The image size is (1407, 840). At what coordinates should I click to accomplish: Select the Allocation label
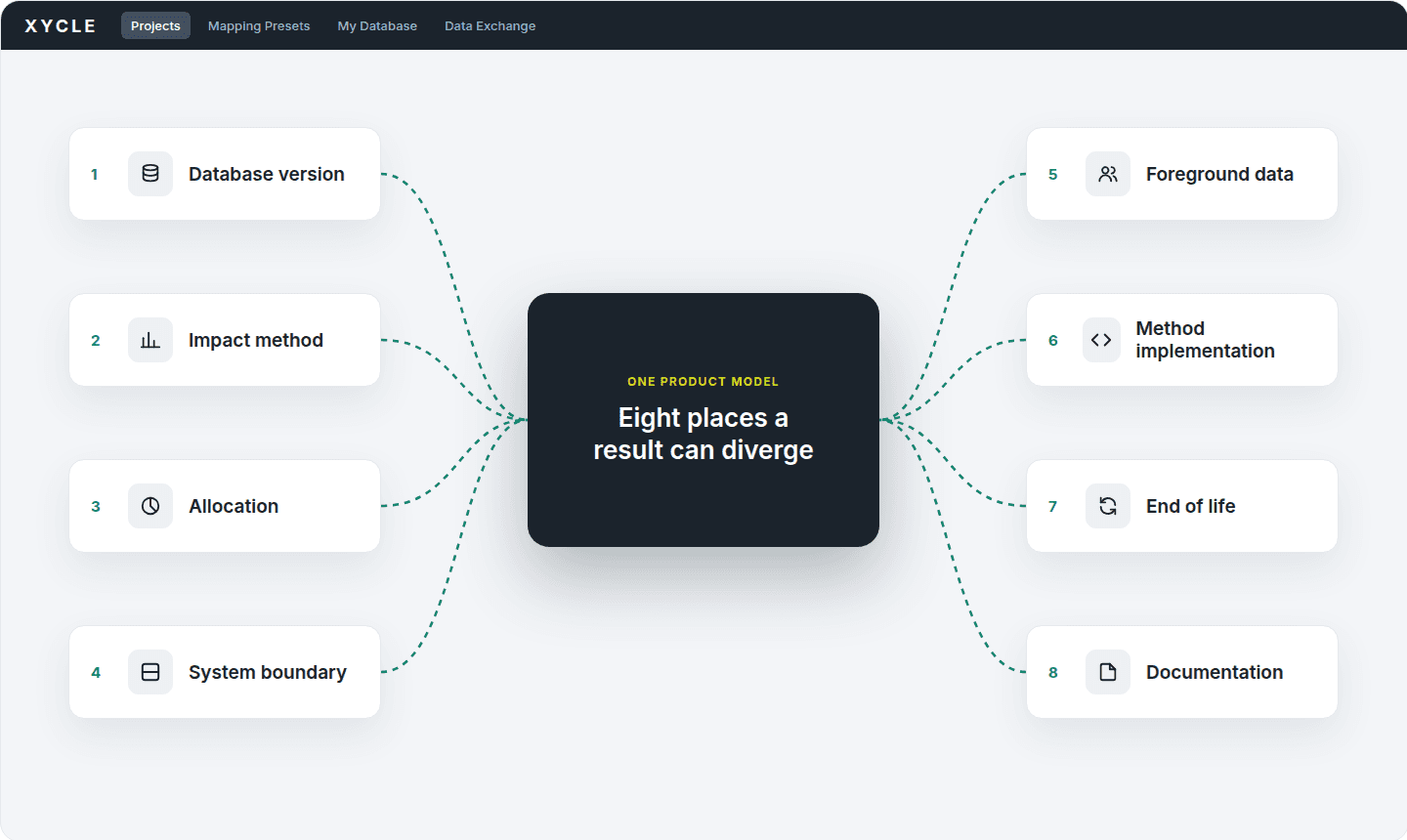[x=234, y=506]
